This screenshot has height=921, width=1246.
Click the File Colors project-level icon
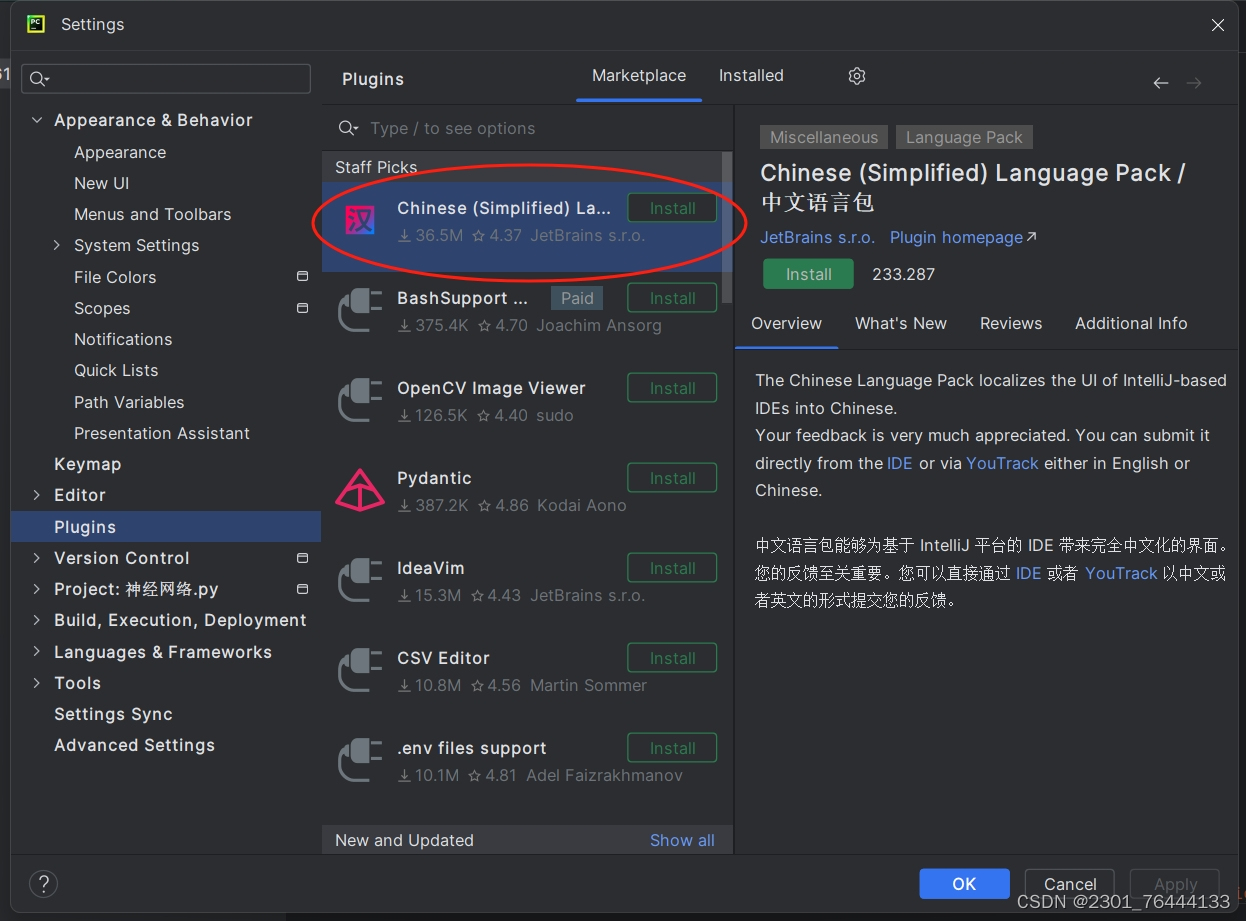pyautogui.click(x=302, y=276)
